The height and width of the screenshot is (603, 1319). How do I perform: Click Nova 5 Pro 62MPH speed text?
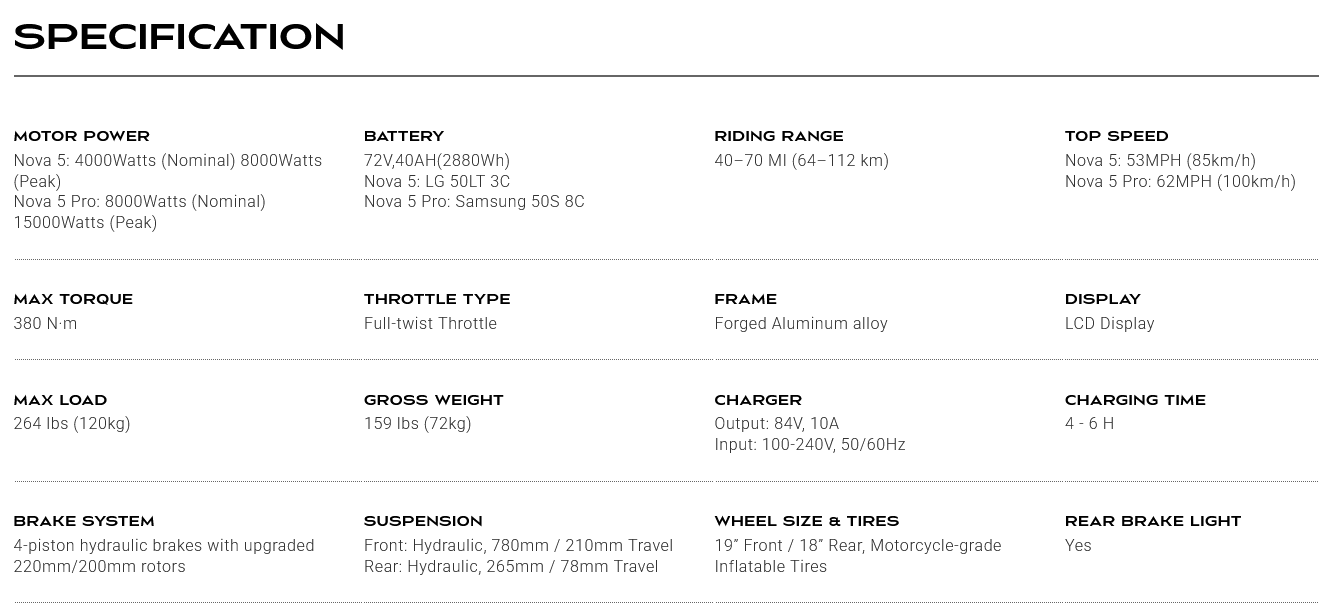pos(1180,181)
